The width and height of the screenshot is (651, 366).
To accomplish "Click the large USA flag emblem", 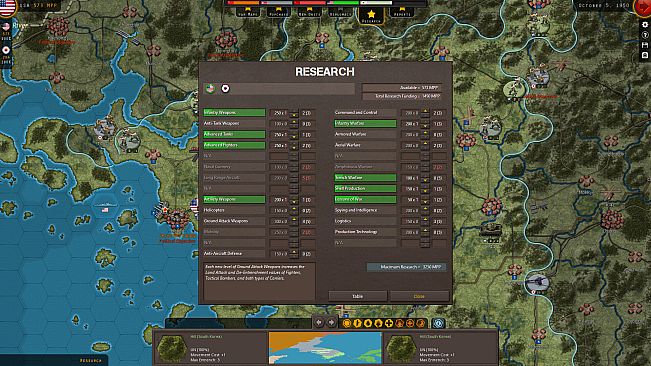I will [7, 7].
